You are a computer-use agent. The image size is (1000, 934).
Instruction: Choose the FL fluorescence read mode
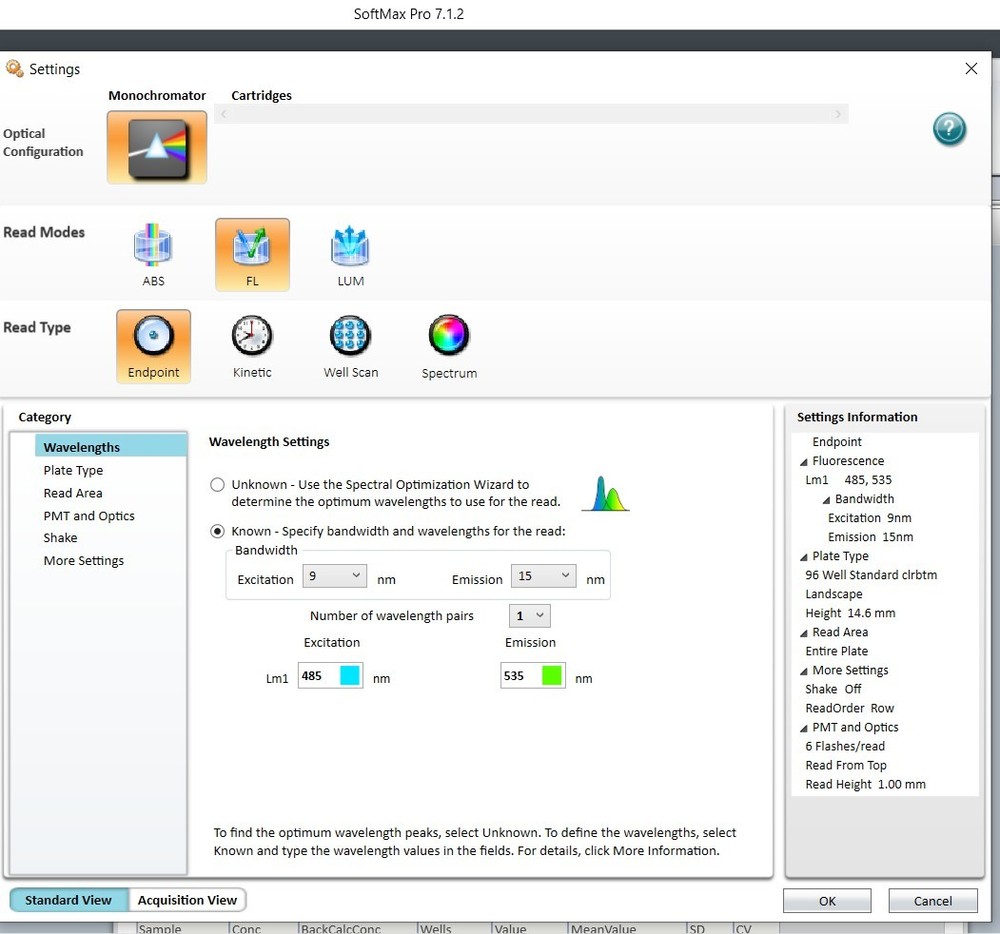(x=253, y=255)
